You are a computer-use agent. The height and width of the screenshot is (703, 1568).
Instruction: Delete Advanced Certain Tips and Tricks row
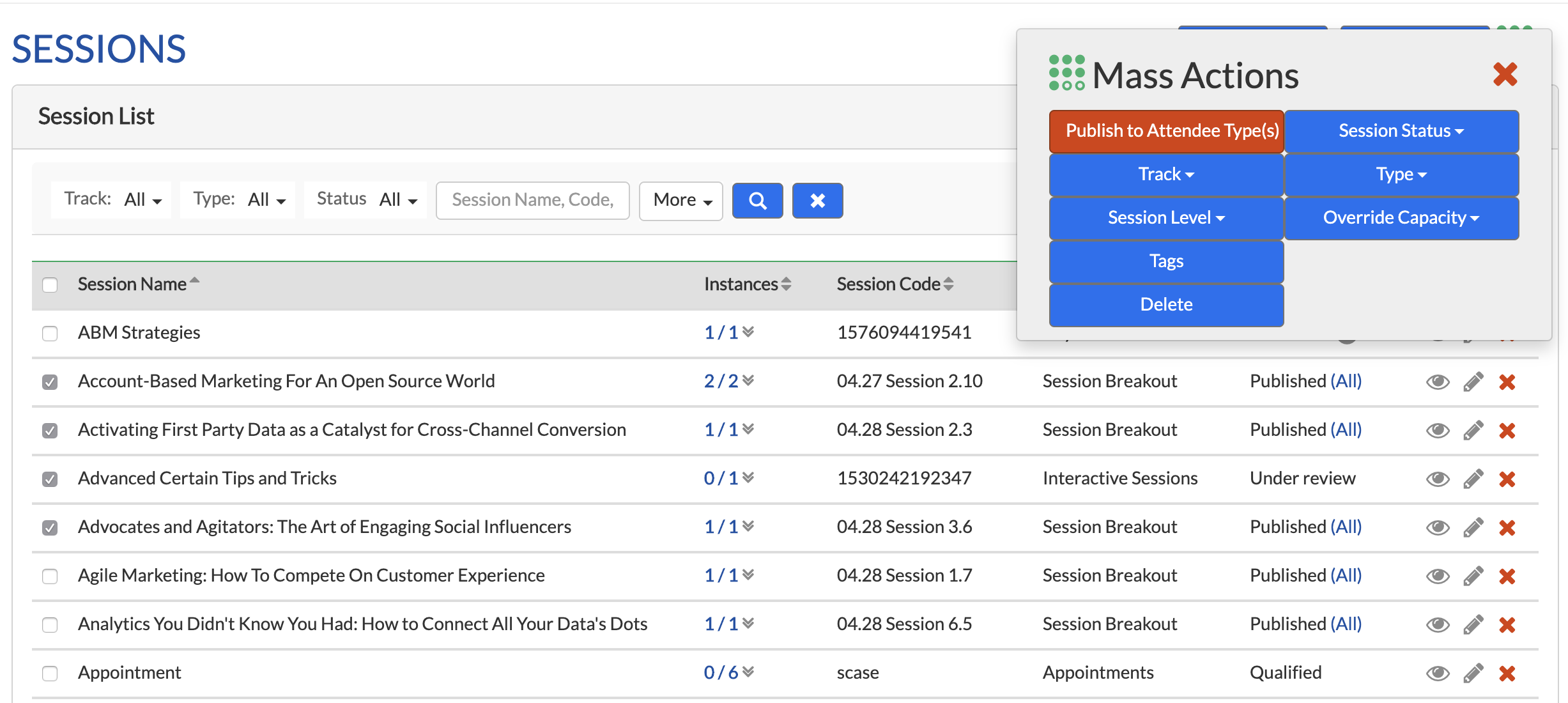tap(1507, 479)
